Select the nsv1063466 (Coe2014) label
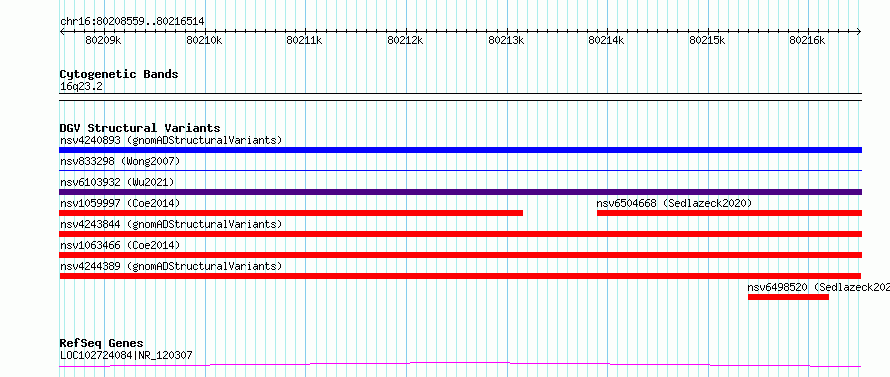This screenshot has width=890, height=377. tap(120, 245)
